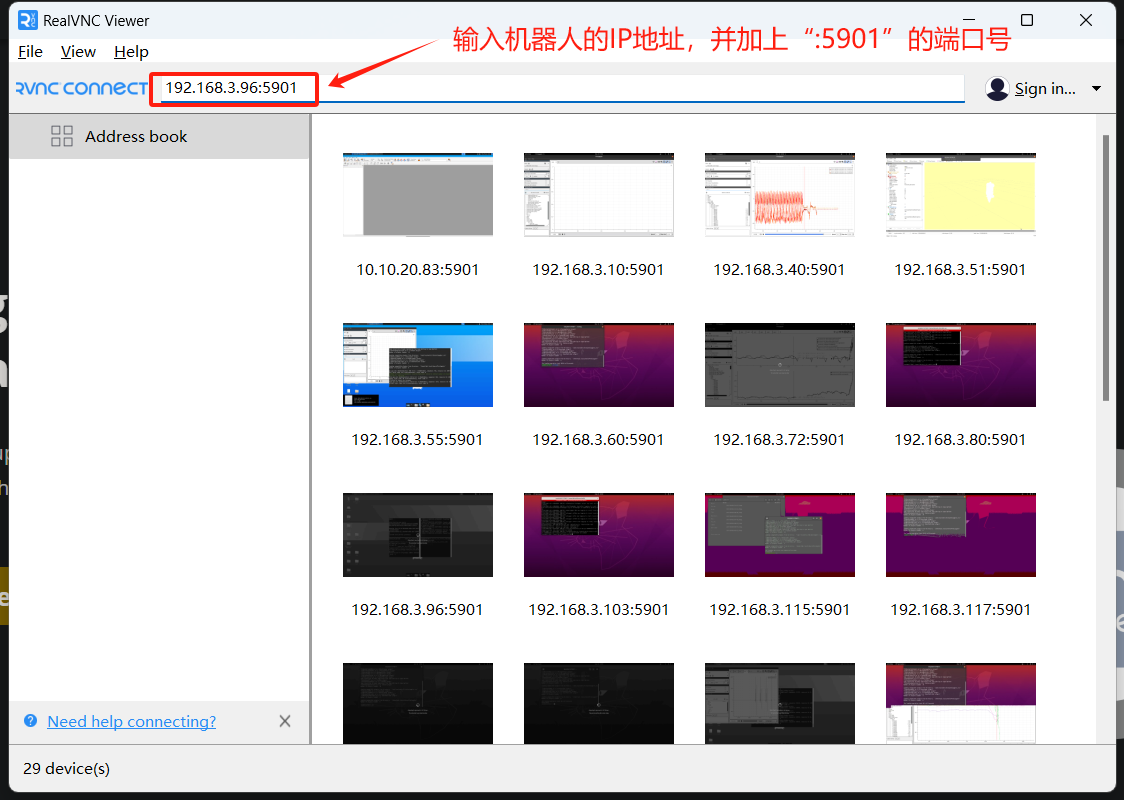
Task: Expand the Sign in dropdown arrow
Action: [x=1096, y=89]
